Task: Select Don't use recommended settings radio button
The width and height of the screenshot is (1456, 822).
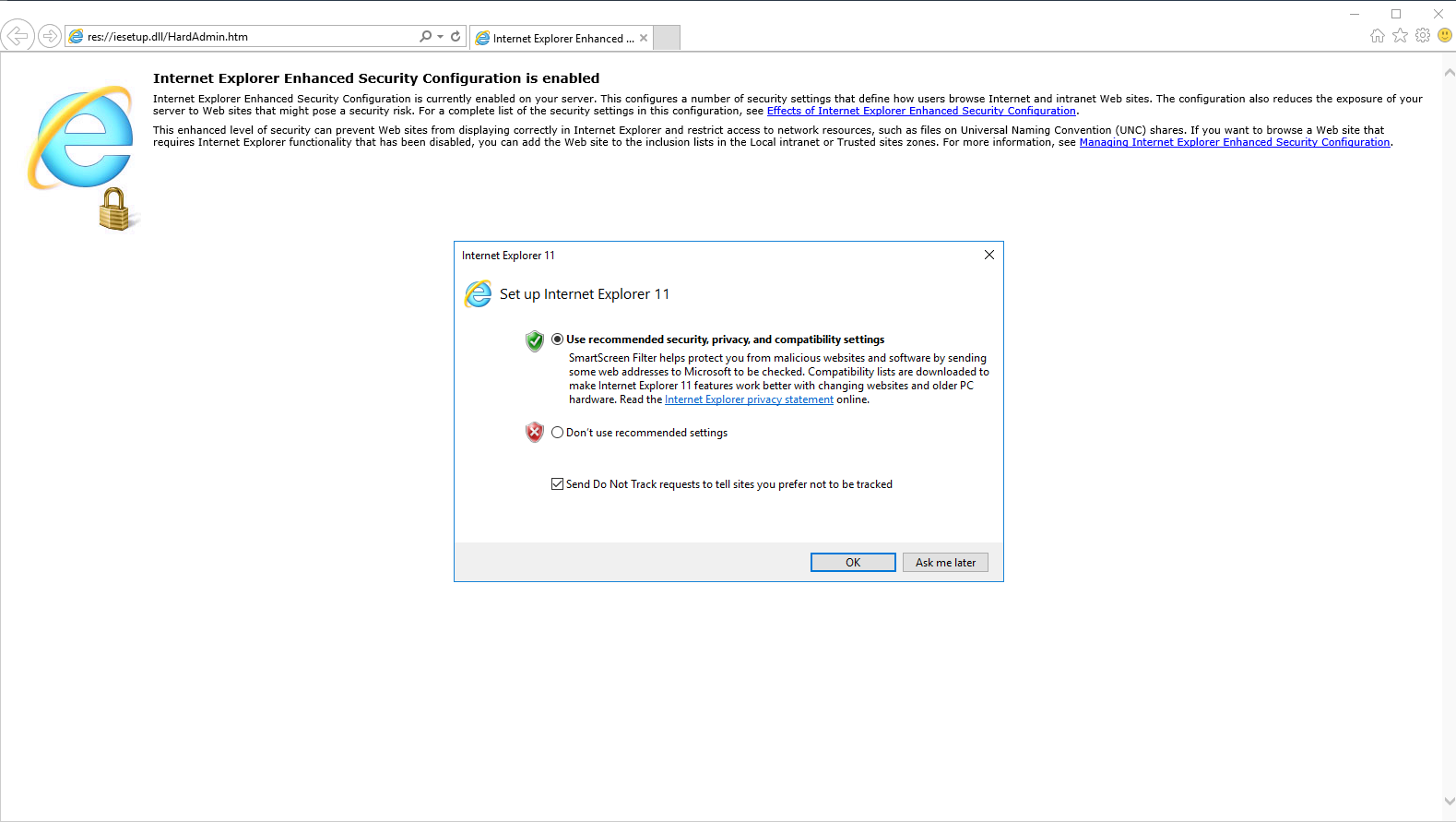Action: 557,433
